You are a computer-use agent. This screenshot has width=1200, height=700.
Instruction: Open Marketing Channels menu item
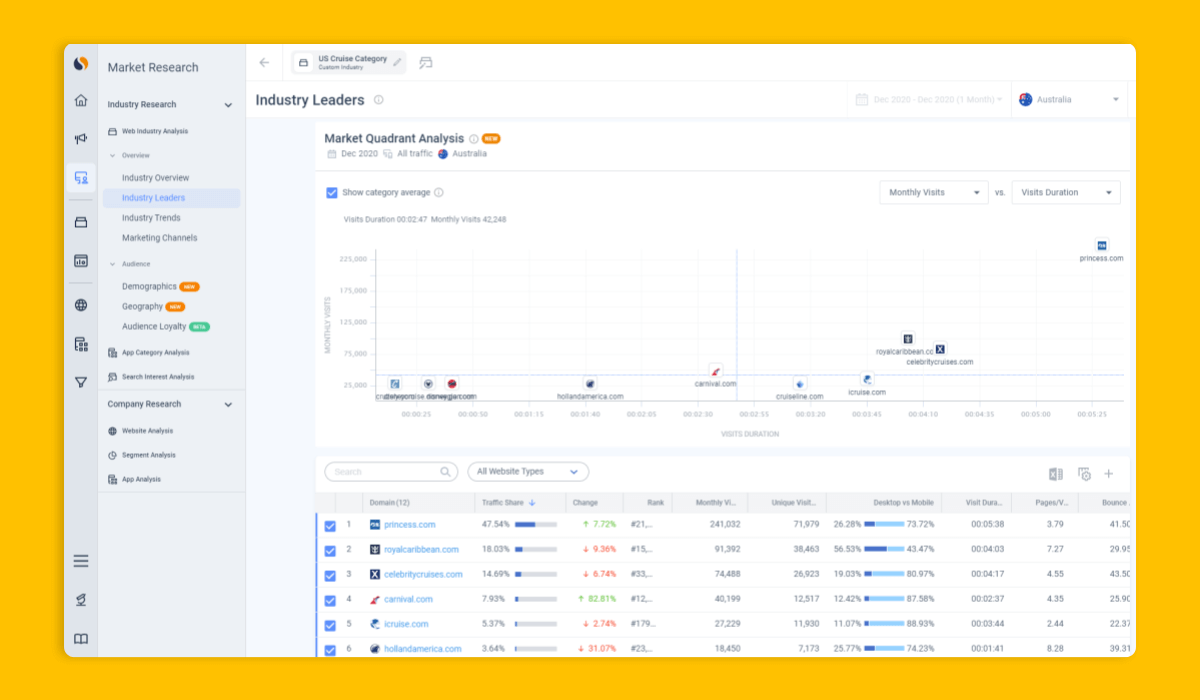pos(159,238)
